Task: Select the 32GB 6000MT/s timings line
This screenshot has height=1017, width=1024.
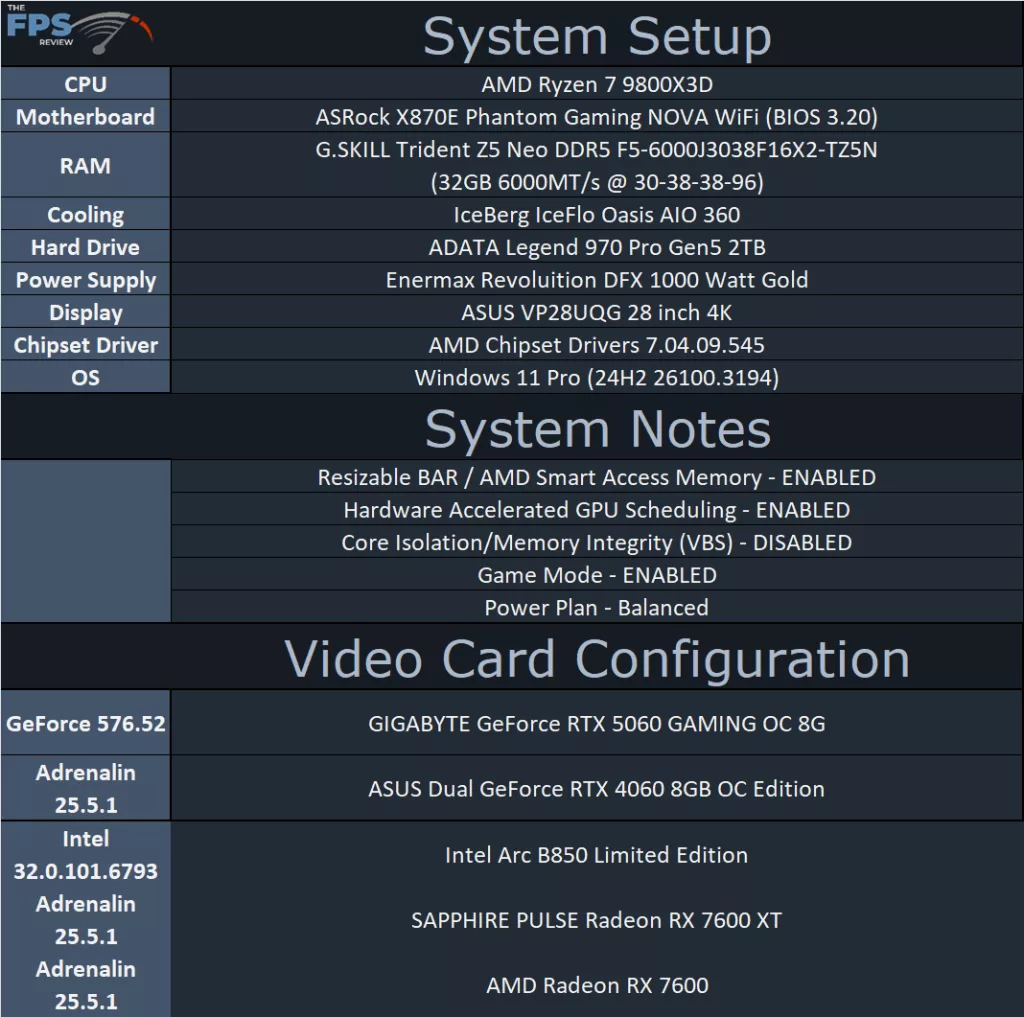Action: click(597, 182)
